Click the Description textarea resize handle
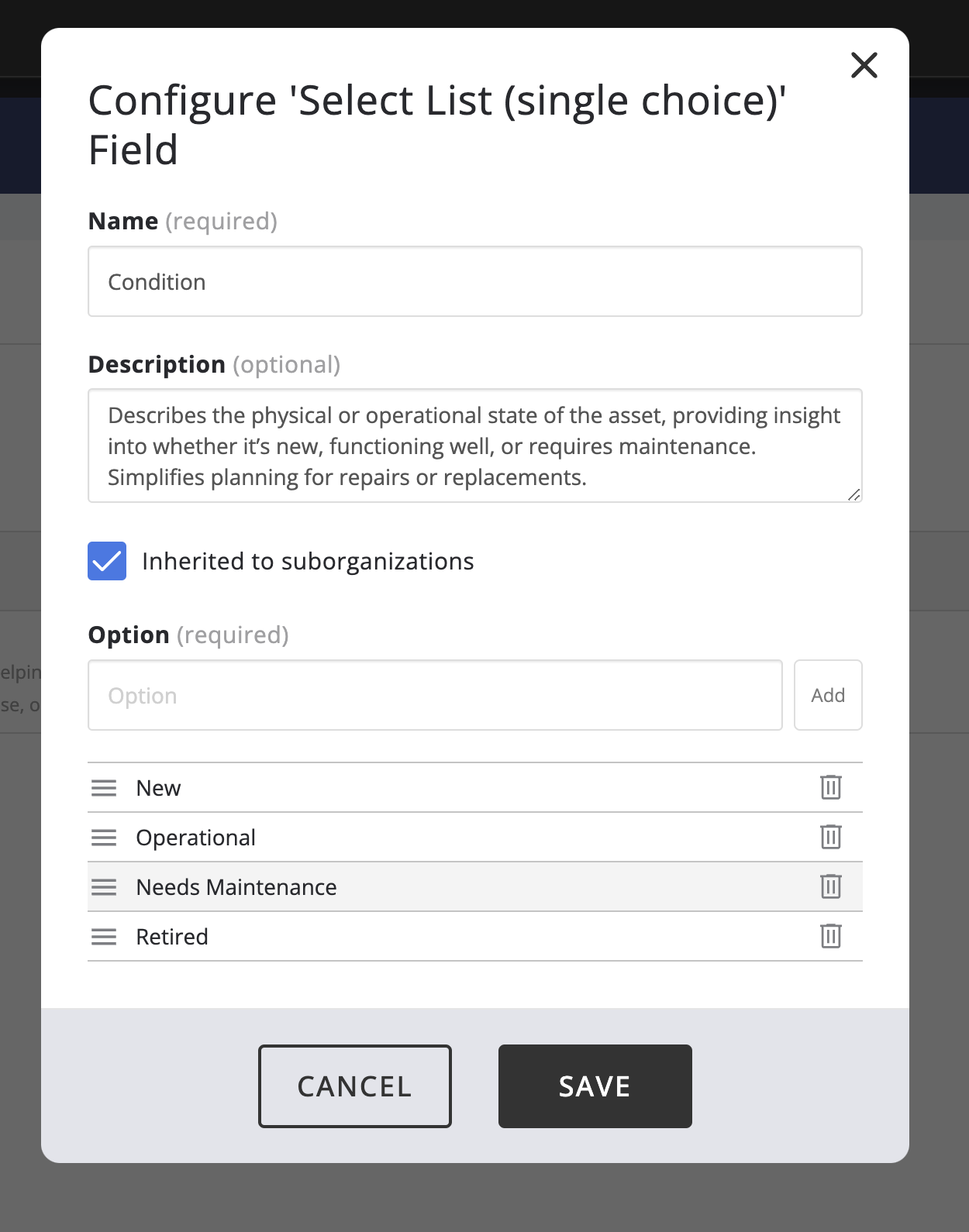The image size is (969, 1232). [x=853, y=494]
